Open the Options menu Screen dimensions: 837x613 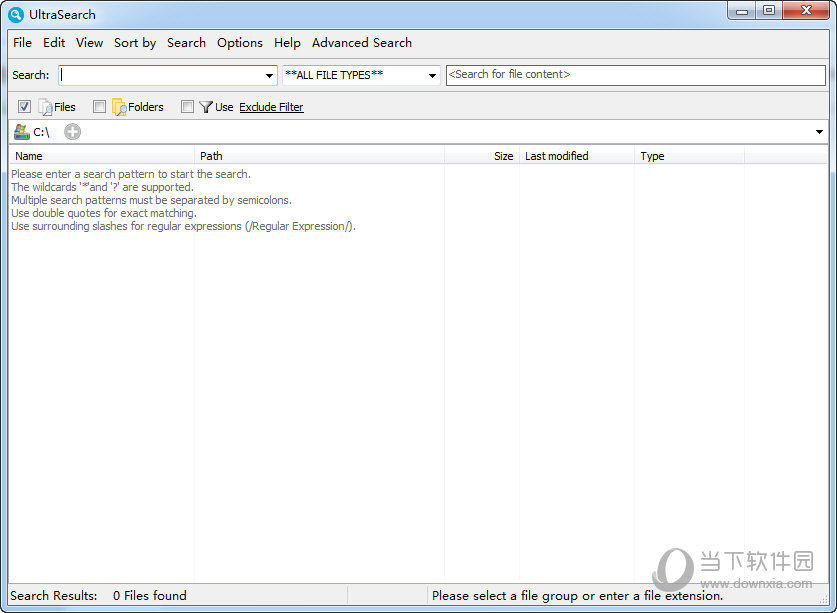240,43
